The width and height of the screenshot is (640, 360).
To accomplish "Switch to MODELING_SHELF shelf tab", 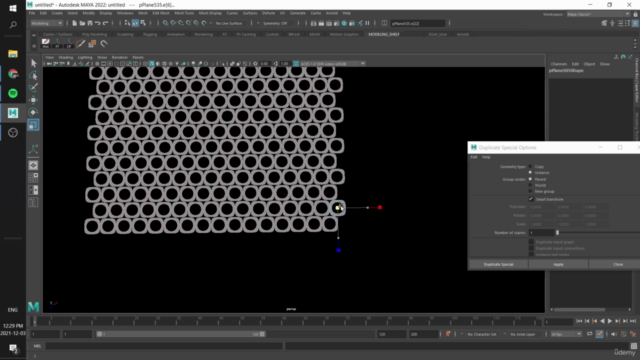I will pos(384,34).
